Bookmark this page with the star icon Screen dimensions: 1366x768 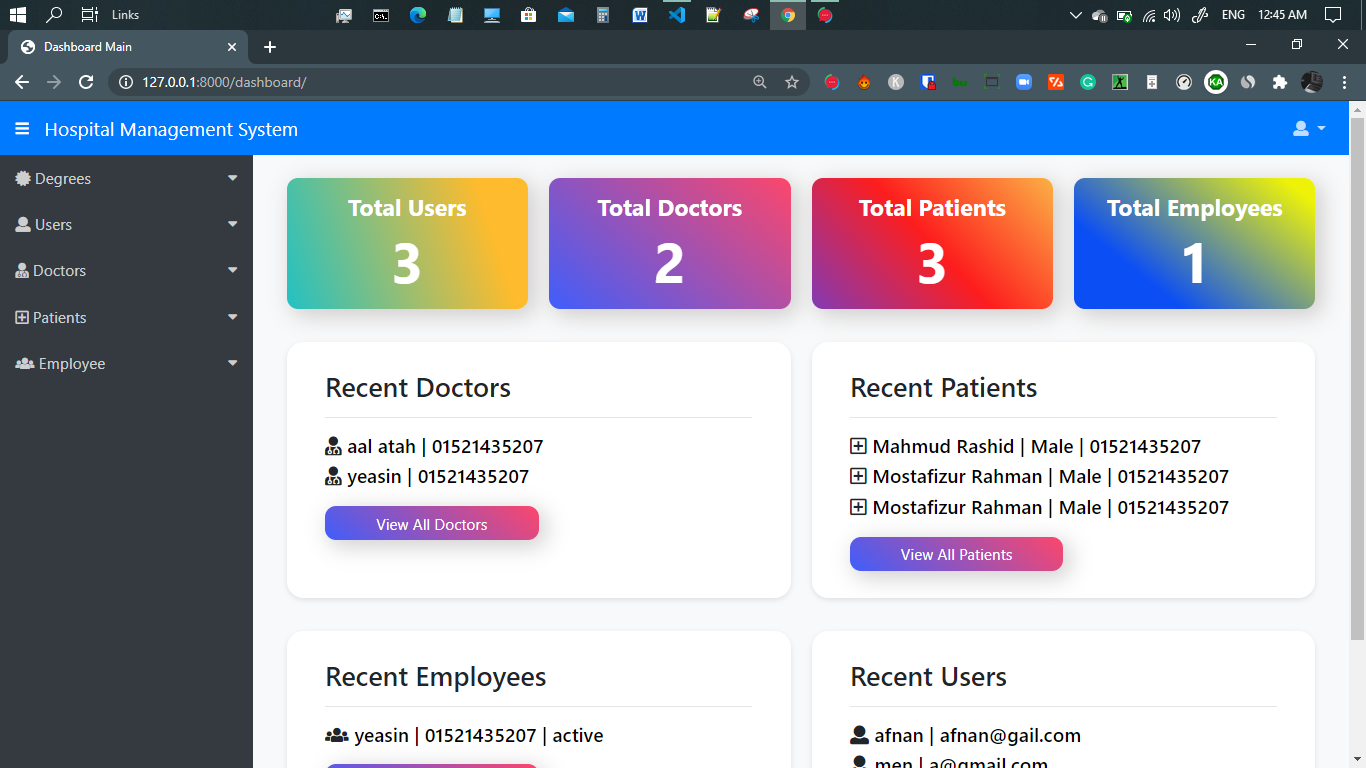point(792,82)
